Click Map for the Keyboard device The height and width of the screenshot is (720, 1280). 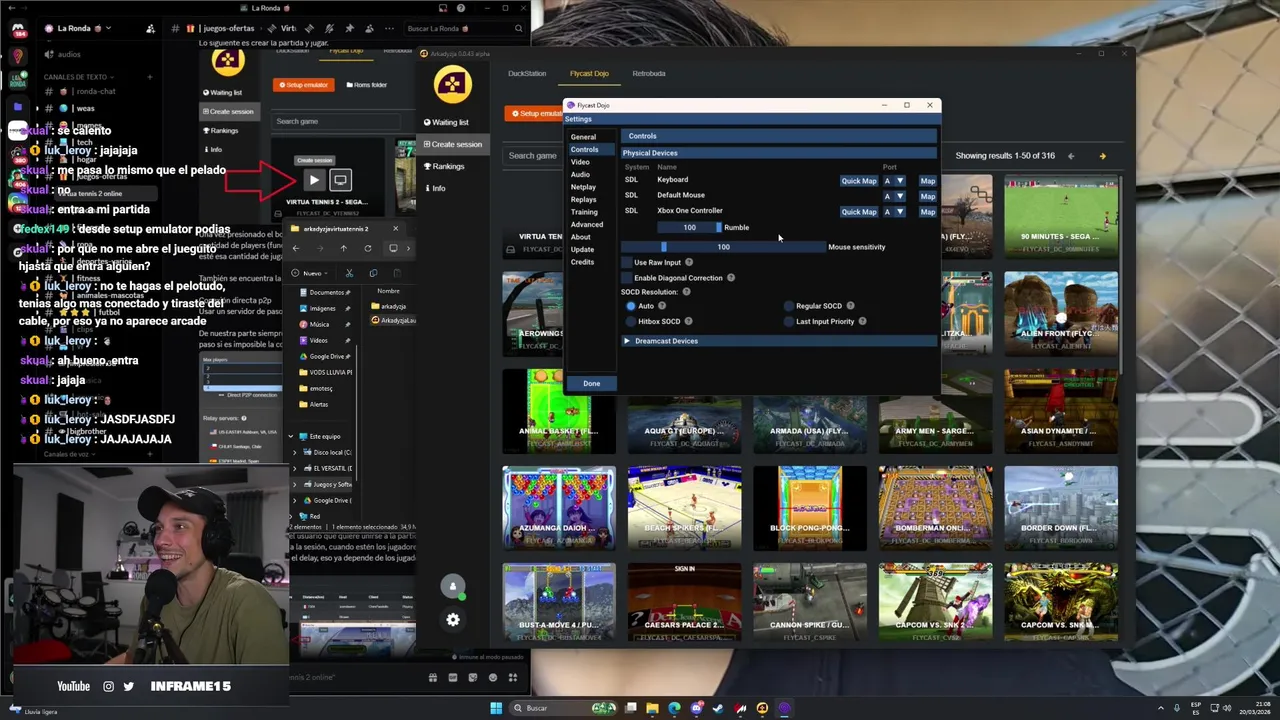pyautogui.click(x=928, y=181)
